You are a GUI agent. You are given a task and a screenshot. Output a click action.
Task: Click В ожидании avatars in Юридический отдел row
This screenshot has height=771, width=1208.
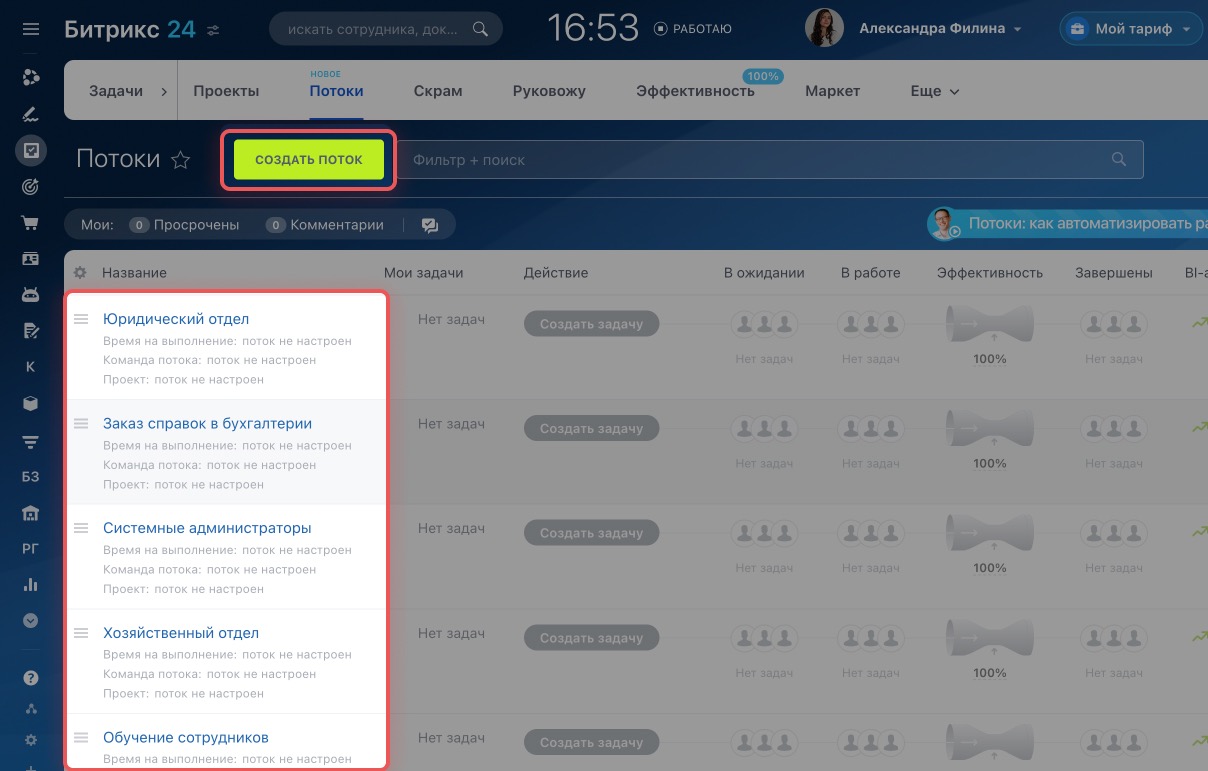[764, 324]
